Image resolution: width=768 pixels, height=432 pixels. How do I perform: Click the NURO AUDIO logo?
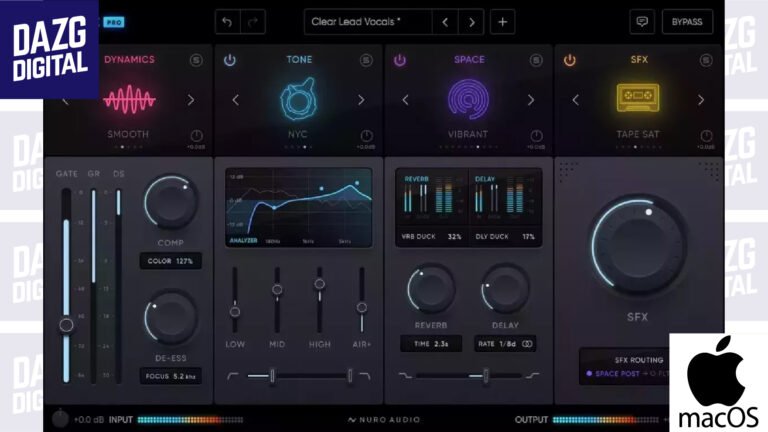(384, 420)
